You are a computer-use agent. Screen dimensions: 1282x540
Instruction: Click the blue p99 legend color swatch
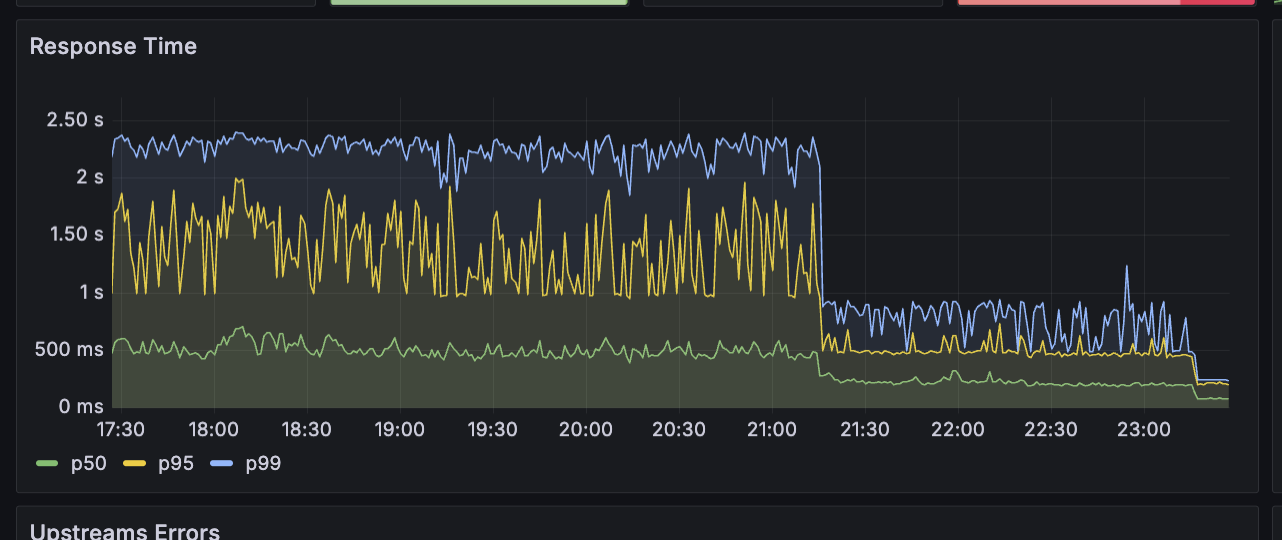pyautogui.click(x=221, y=464)
